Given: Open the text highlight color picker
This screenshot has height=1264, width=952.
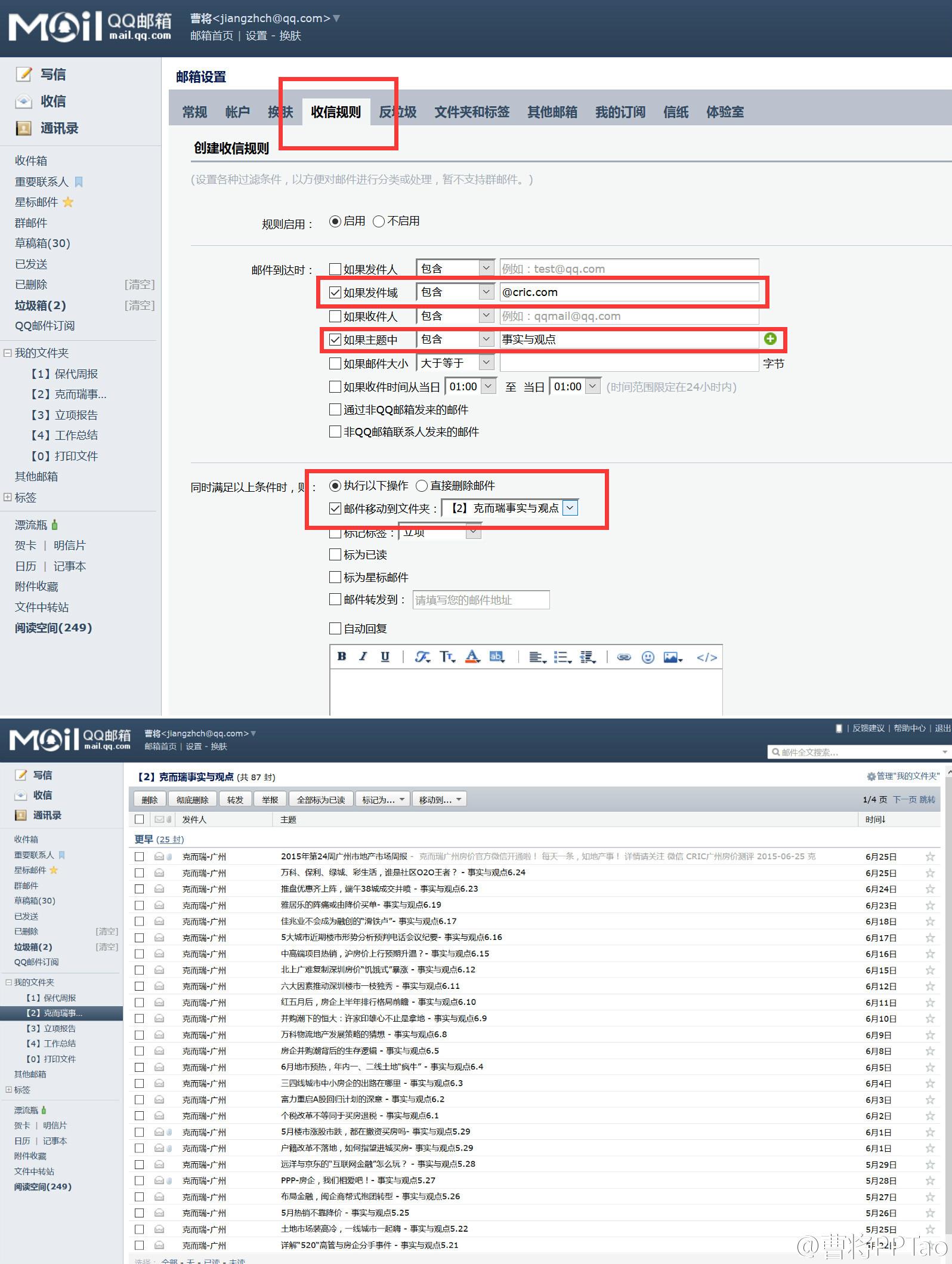Looking at the screenshot, I should point(497,656).
